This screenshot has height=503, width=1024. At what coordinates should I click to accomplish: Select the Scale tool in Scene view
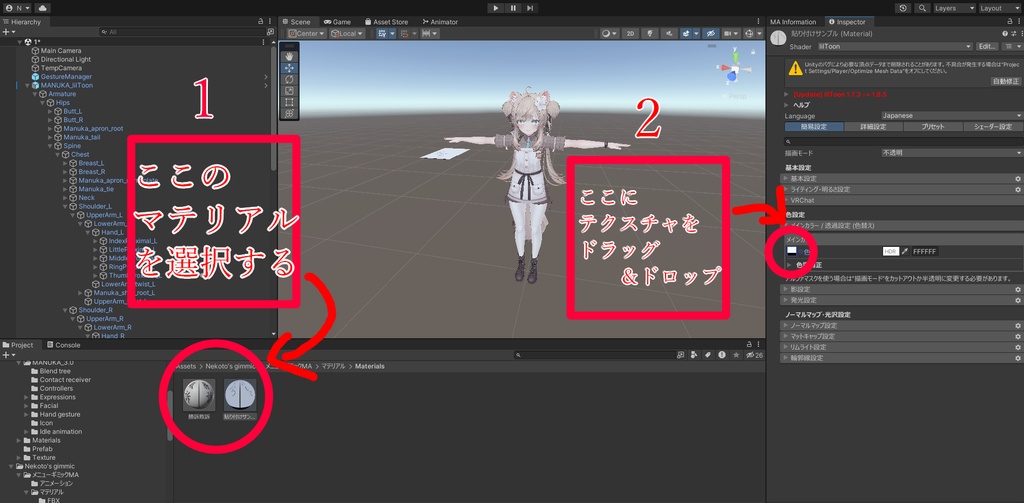coord(289,91)
